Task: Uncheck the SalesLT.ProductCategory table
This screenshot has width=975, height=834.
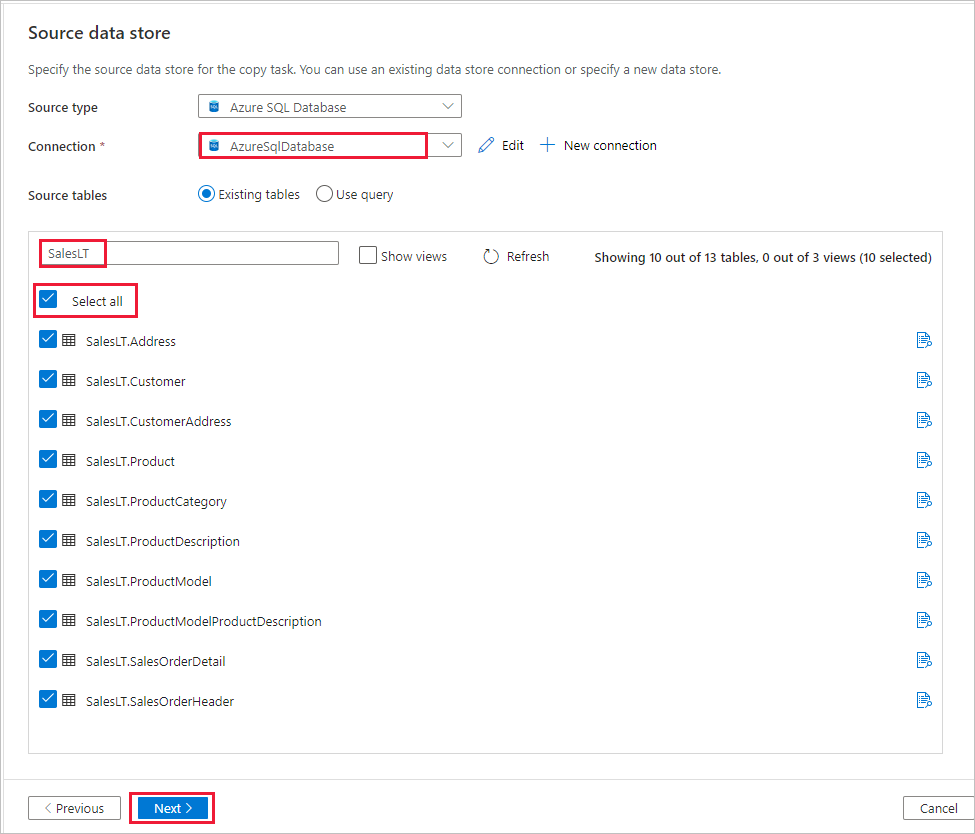Action: click(x=47, y=498)
